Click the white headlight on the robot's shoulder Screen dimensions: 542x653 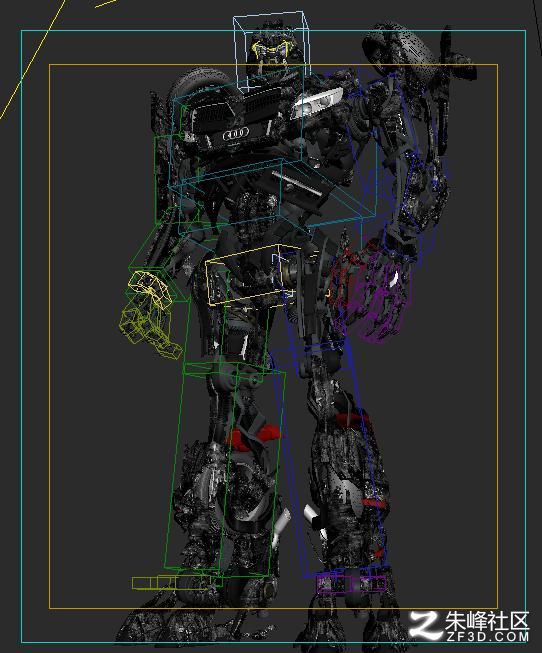pyautogui.click(x=316, y=102)
